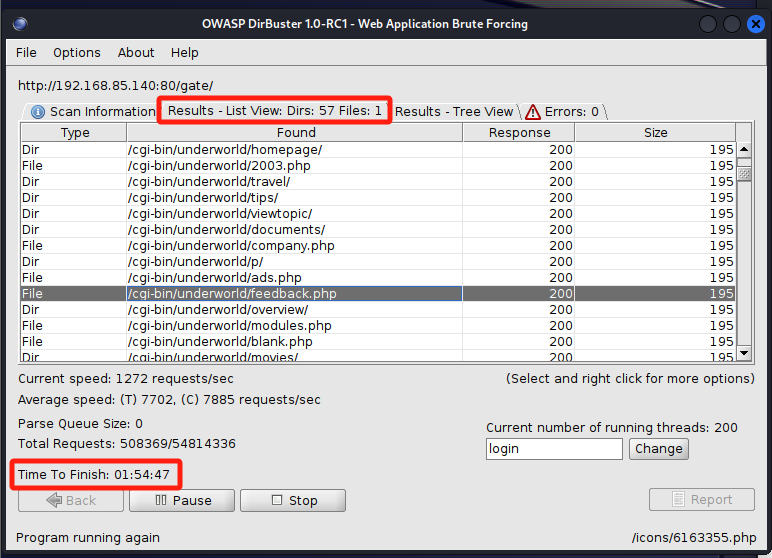This screenshot has height=558, width=772.
Task: Click the window menu icon in title bar
Action: (x=21, y=23)
